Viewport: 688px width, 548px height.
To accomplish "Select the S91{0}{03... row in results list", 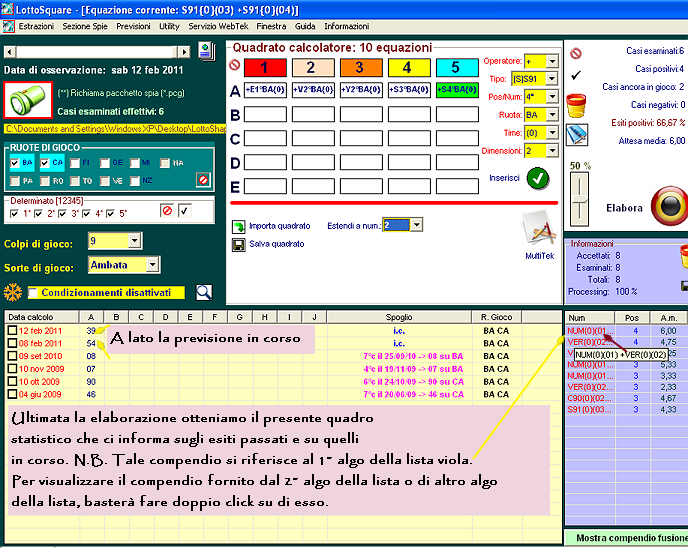I will pos(626,410).
